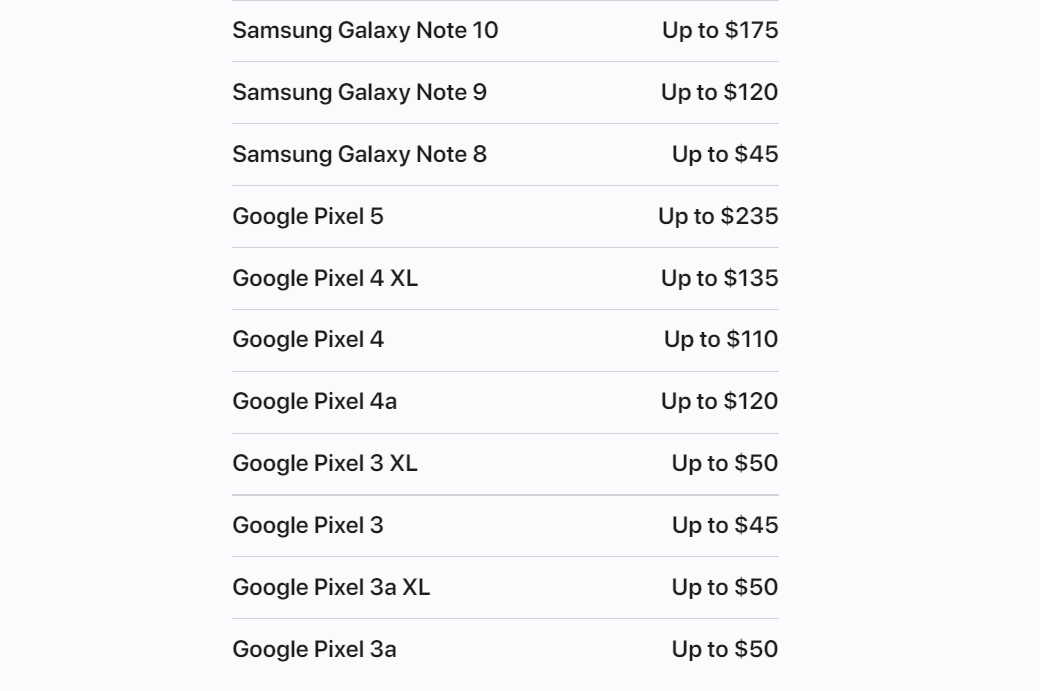Click Up to $120 beside Galaxy Note 9
The height and width of the screenshot is (691, 1040).
click(x=720, y=92)
